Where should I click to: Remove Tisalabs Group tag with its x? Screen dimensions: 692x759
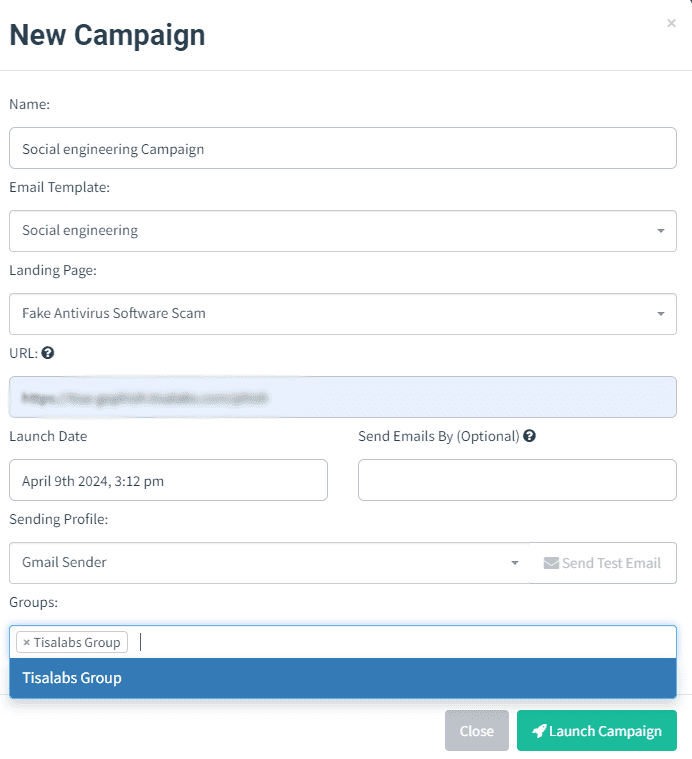27,642
